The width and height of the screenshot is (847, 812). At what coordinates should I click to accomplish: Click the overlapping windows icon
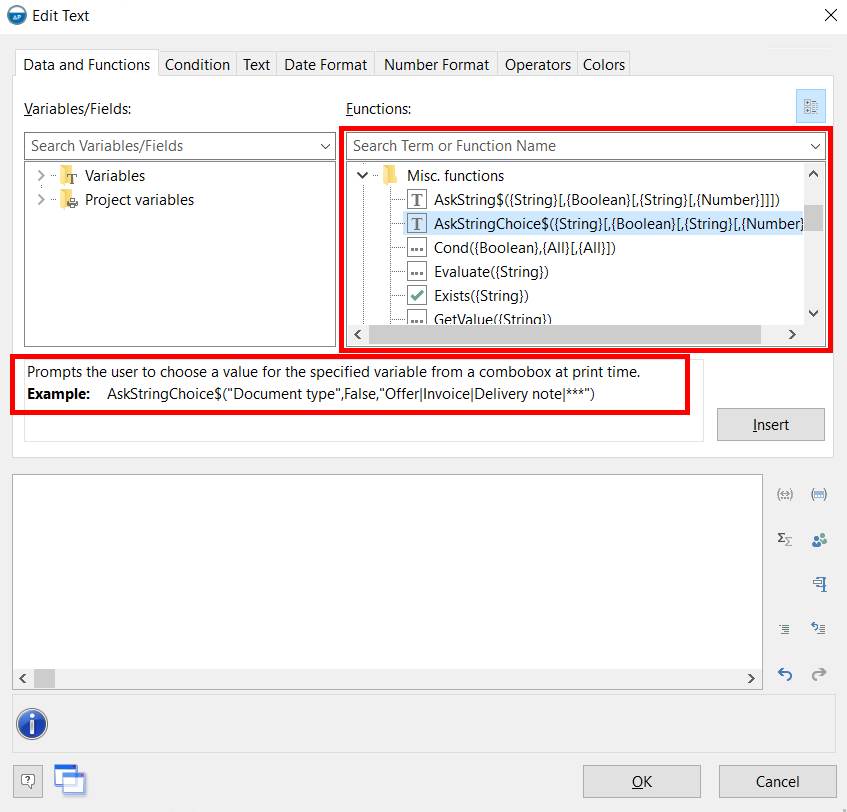70,779
